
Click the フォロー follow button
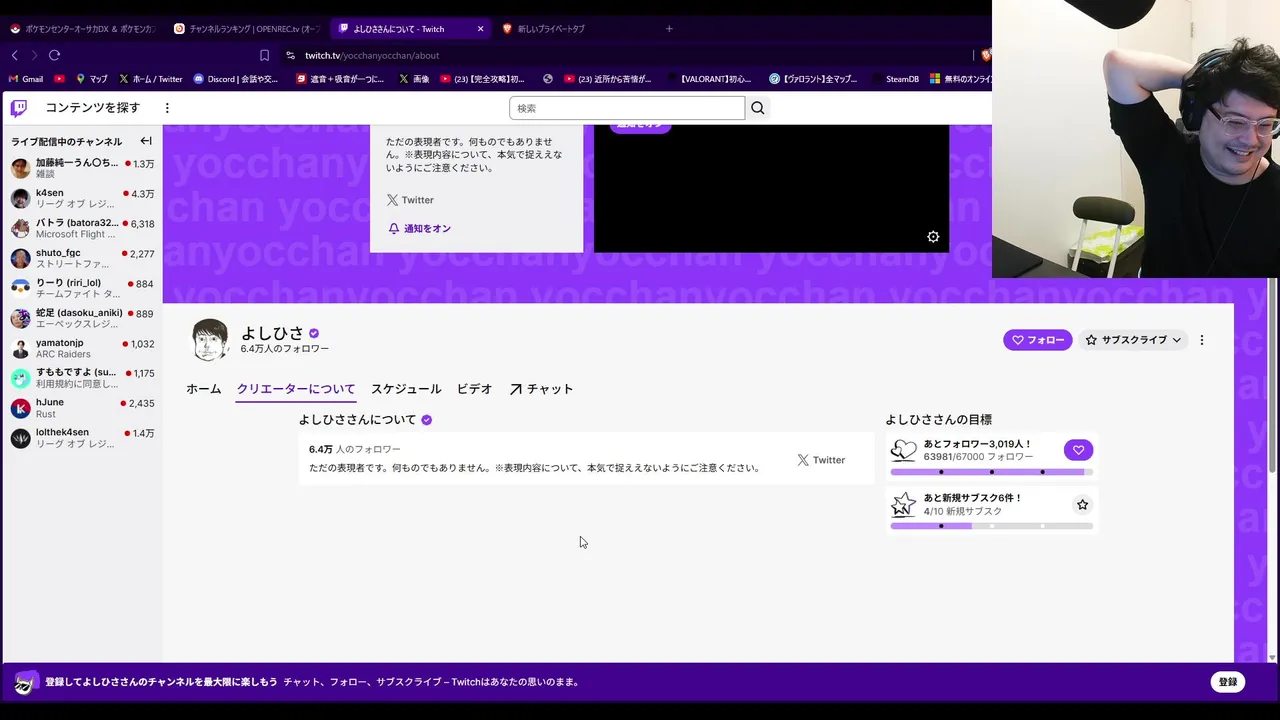(x=1037, y=340)
